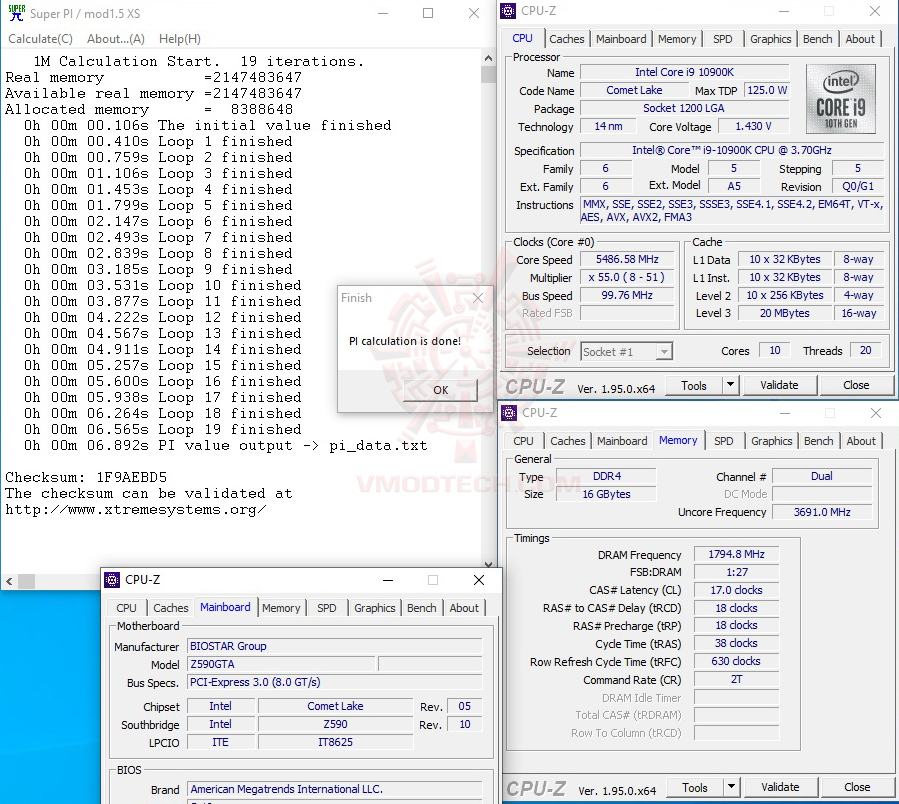Select SPD tab in CPU-Z Mainboard window
899x804 pixels.
click(x=327, y=608)
